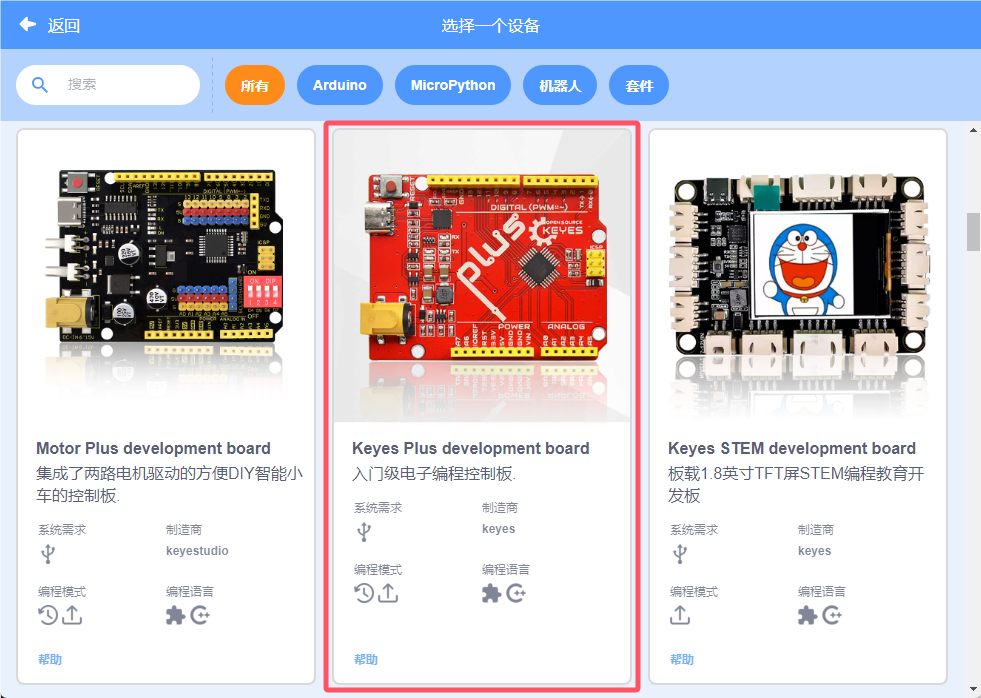Click USB icon on Motor Plus card
981x698 pixels.
click(x=48, y=554)
